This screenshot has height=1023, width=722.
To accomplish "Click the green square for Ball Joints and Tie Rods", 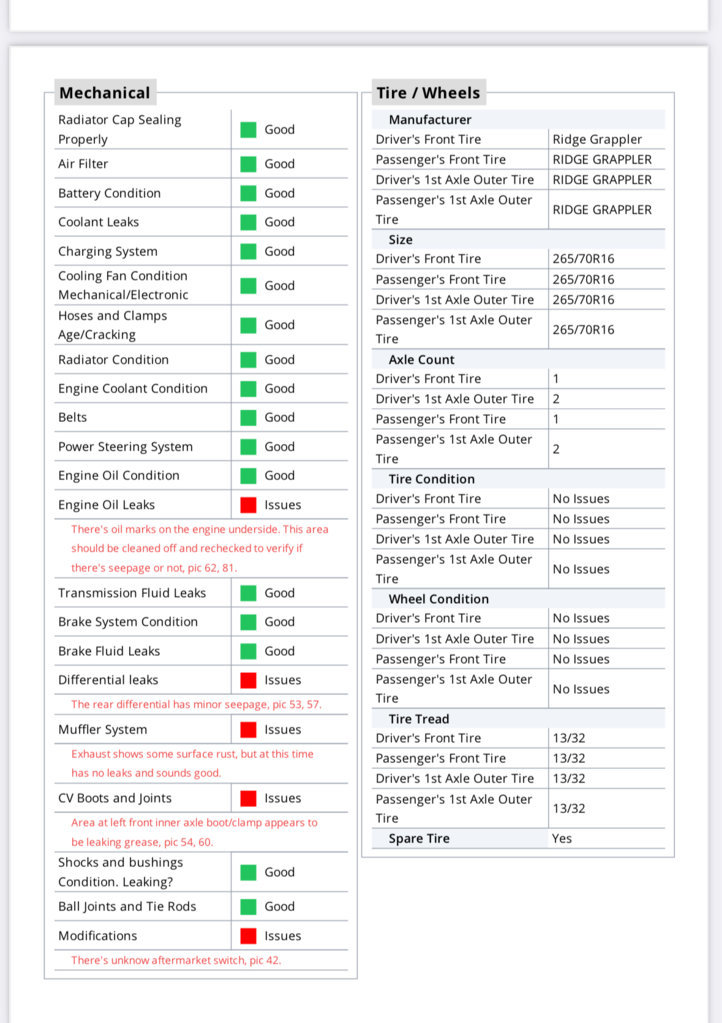I will [x=248, y=906].
